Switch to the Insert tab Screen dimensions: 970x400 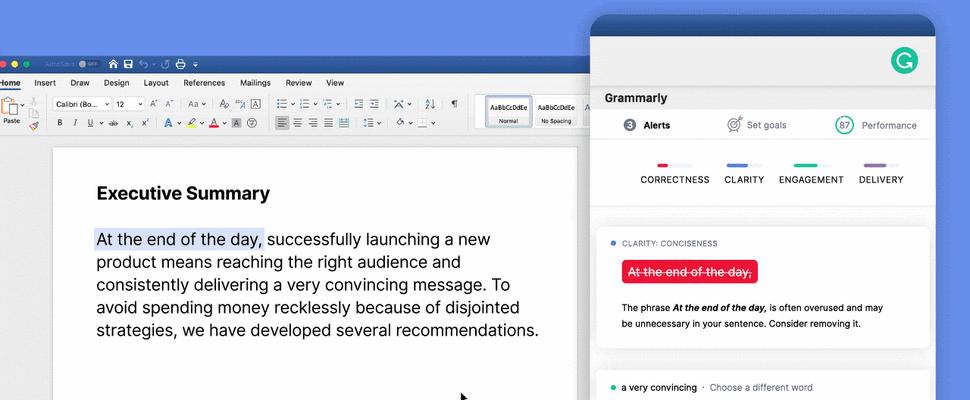[45, 83]
